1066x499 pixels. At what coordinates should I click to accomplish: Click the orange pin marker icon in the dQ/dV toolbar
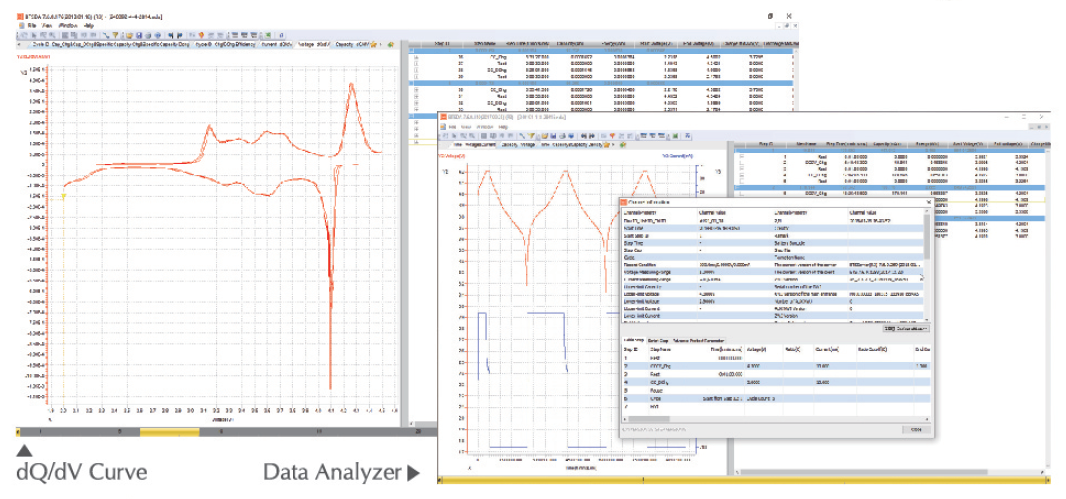pos(201,35)
